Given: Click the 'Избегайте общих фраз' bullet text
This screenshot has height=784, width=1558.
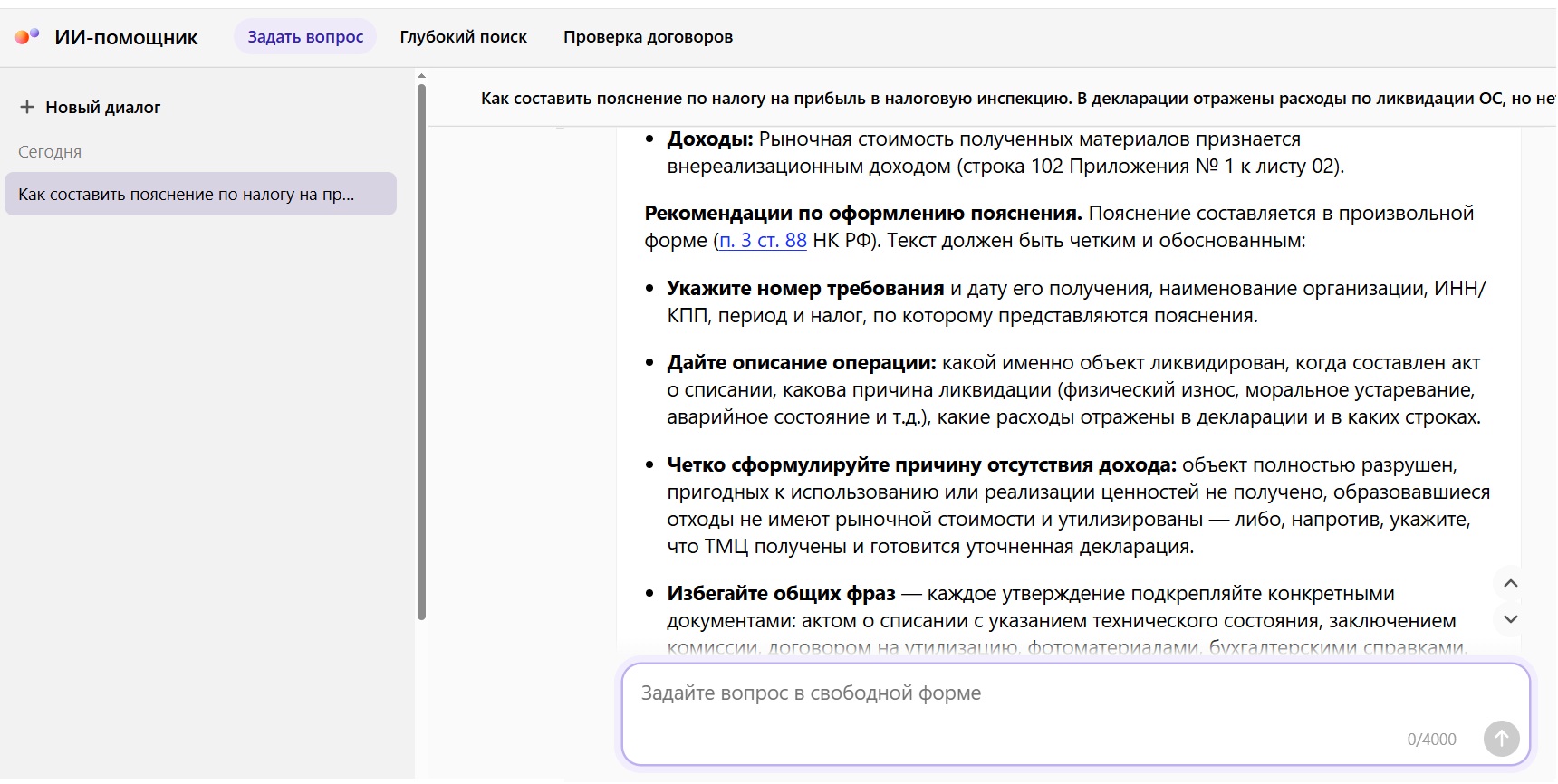Looking at the screenshot, I should tap(781, 594).
